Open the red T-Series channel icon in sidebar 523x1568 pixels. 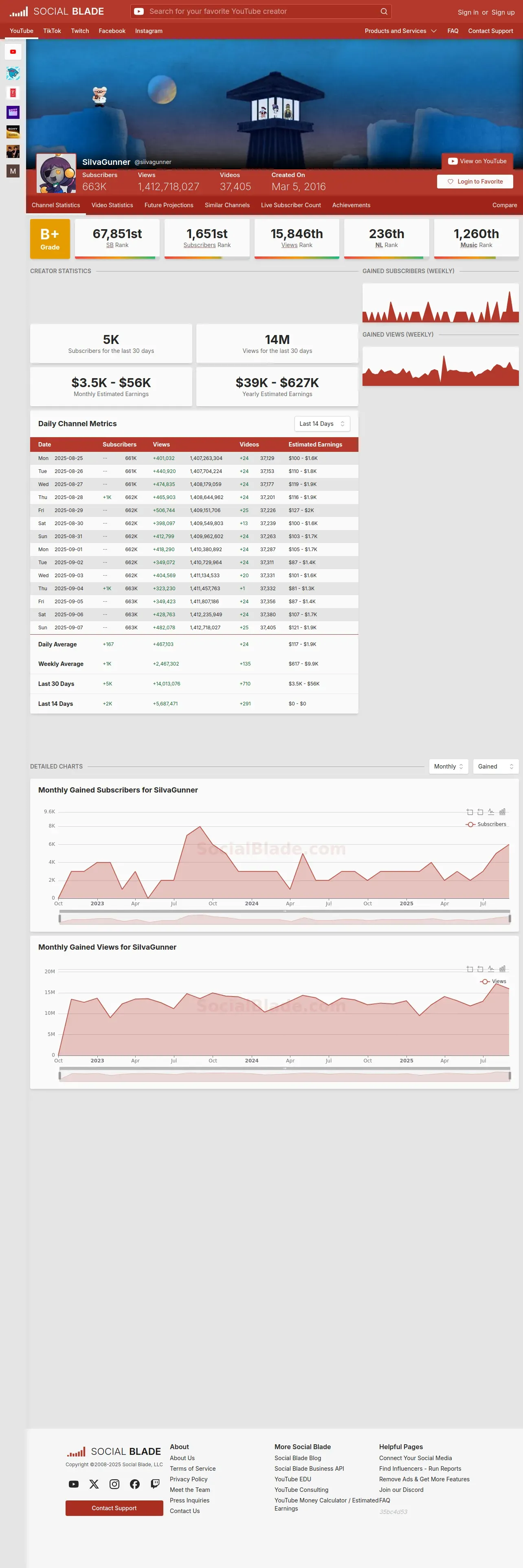[13, 92]
